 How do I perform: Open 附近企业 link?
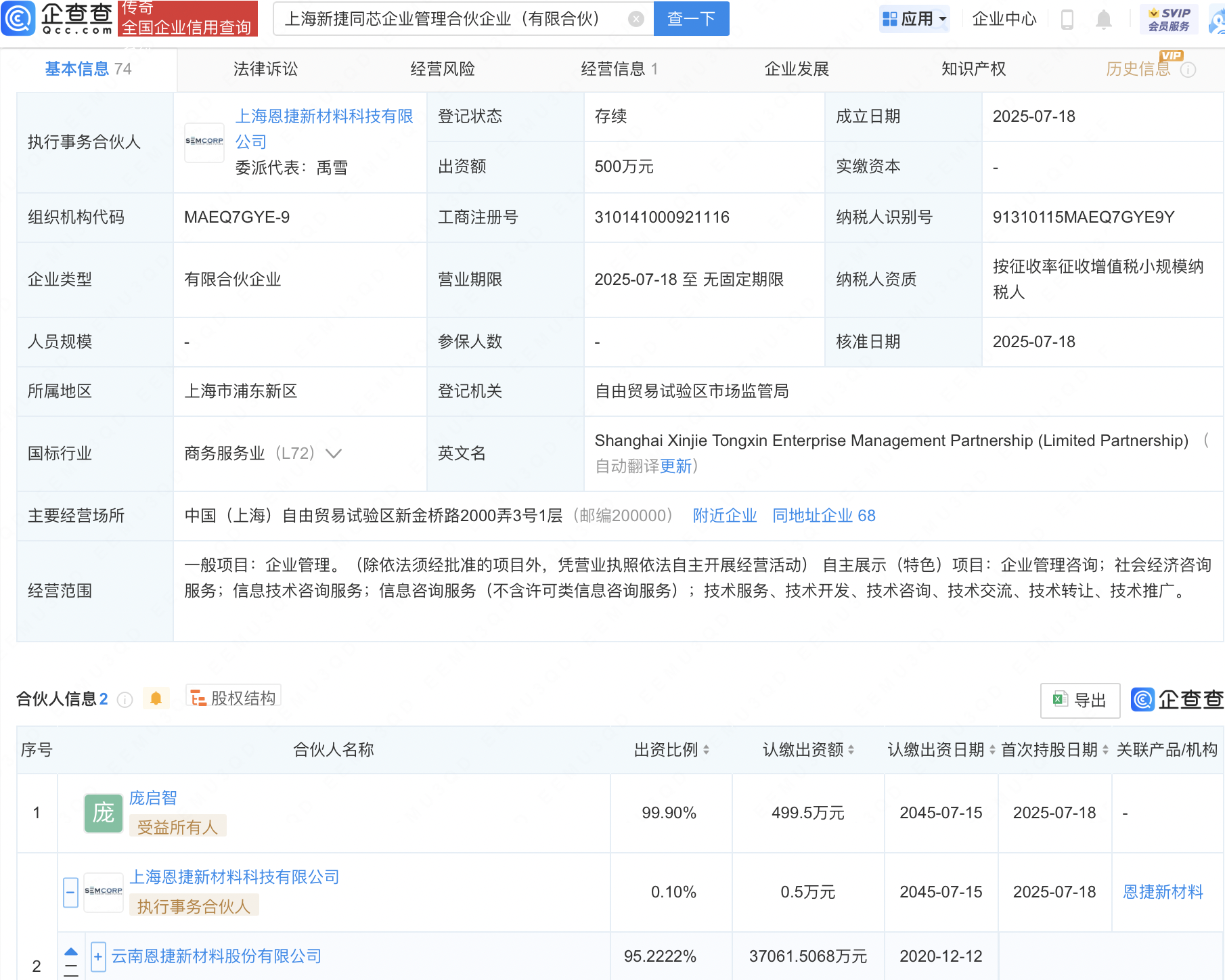[x=724, y=516]
